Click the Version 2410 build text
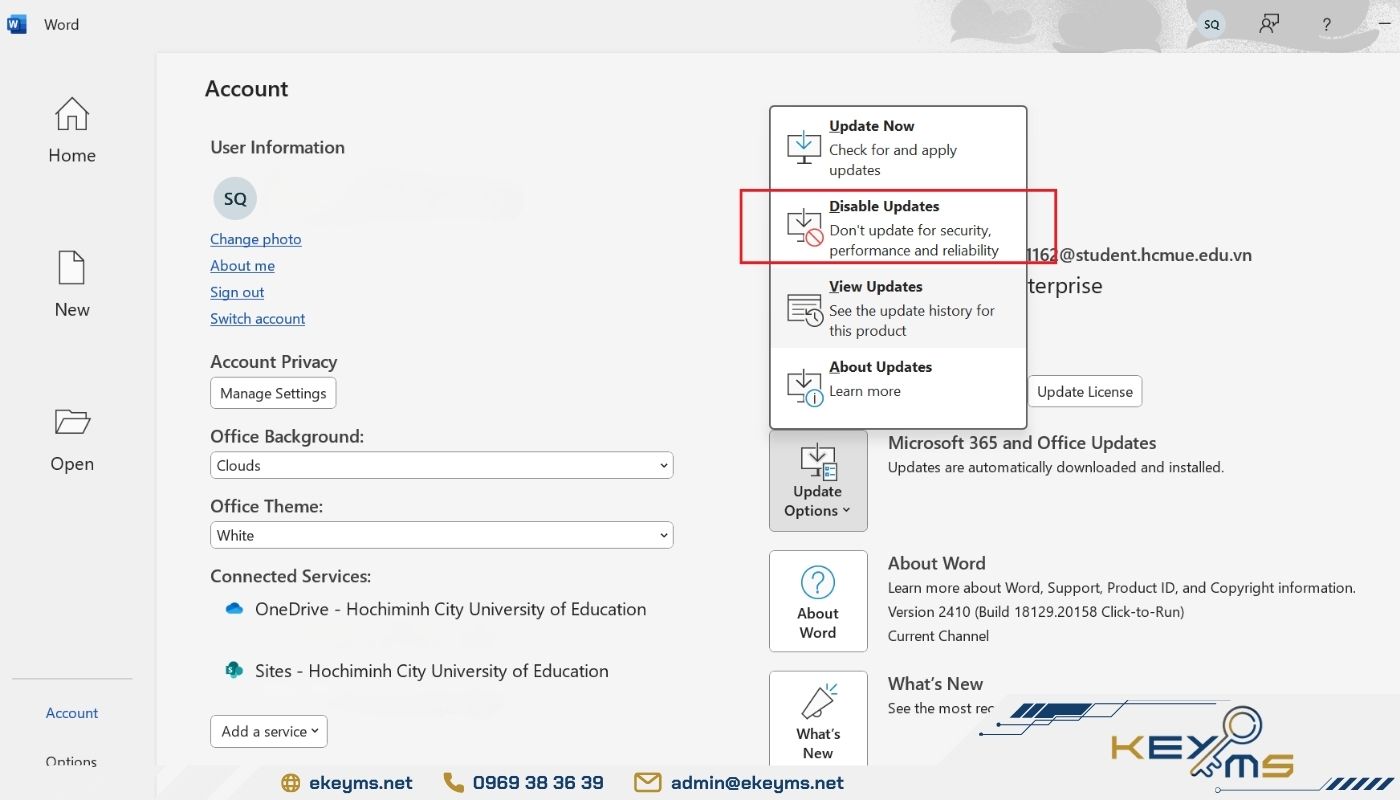Image resolution: width=1400 pixels, height=800 pixels. pyautogui.click(x=1036, y=612)
